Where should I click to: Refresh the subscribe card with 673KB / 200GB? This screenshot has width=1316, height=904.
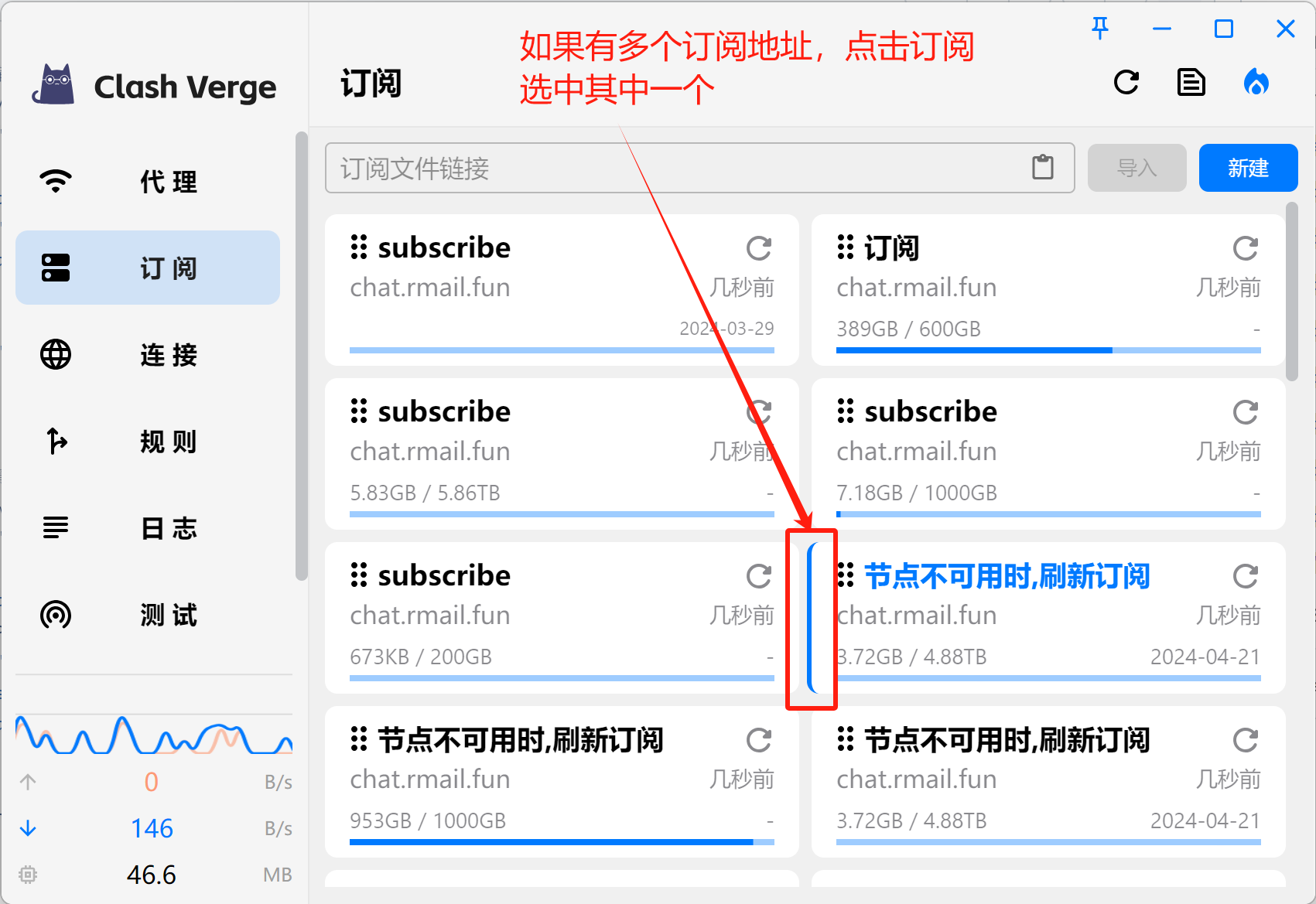click(759, 576)
